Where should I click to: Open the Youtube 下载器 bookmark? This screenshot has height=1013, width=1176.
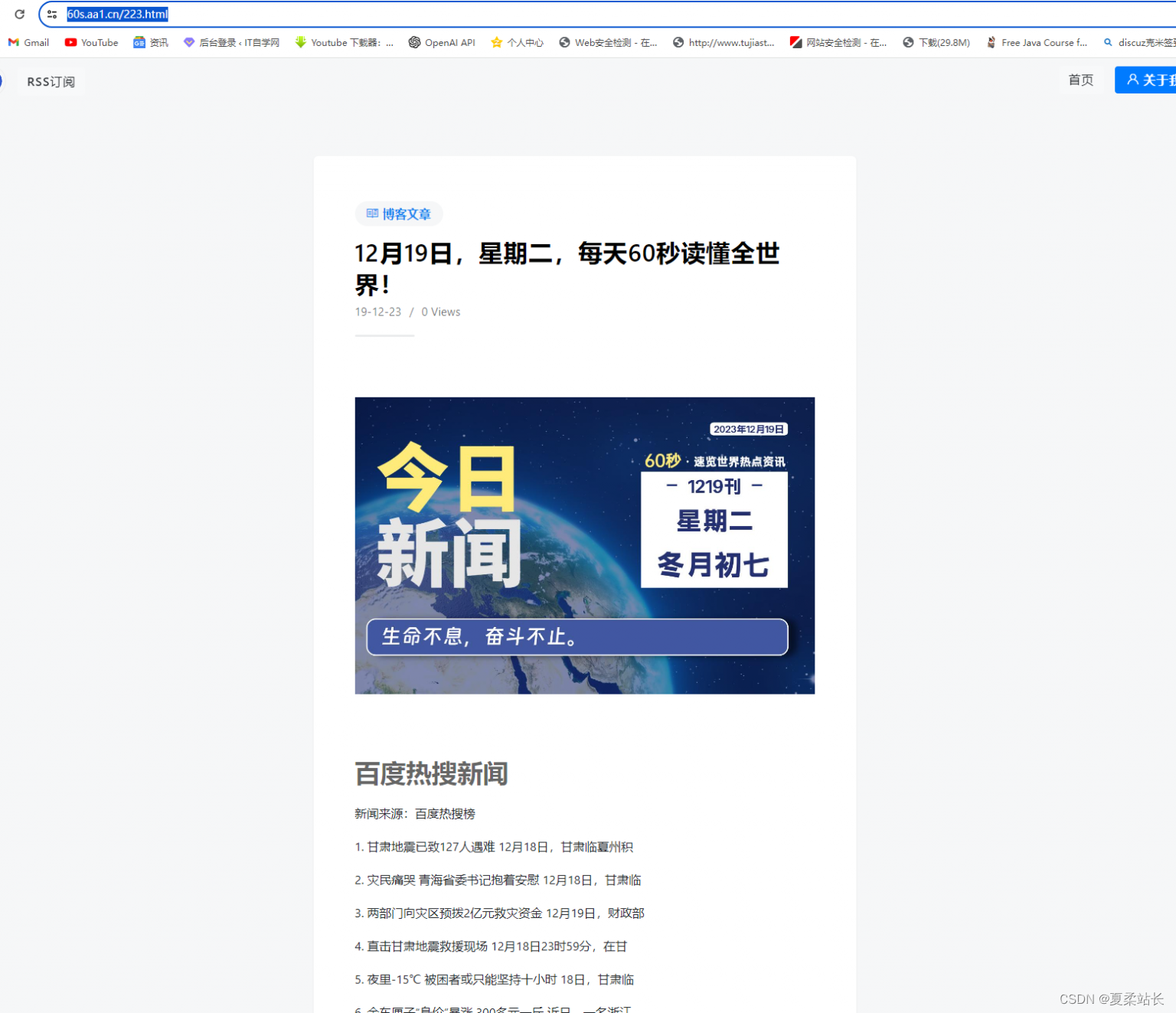[344, 42]
